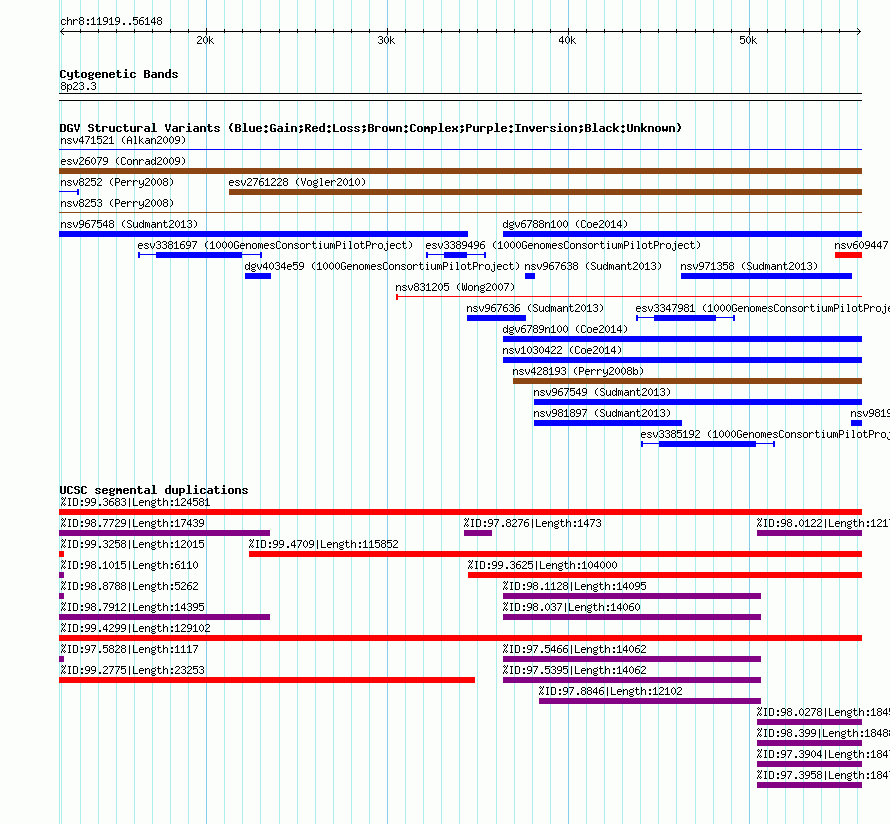
Task: Open variant nsv8252 (Perry2008) label
Action: point(117,182)
